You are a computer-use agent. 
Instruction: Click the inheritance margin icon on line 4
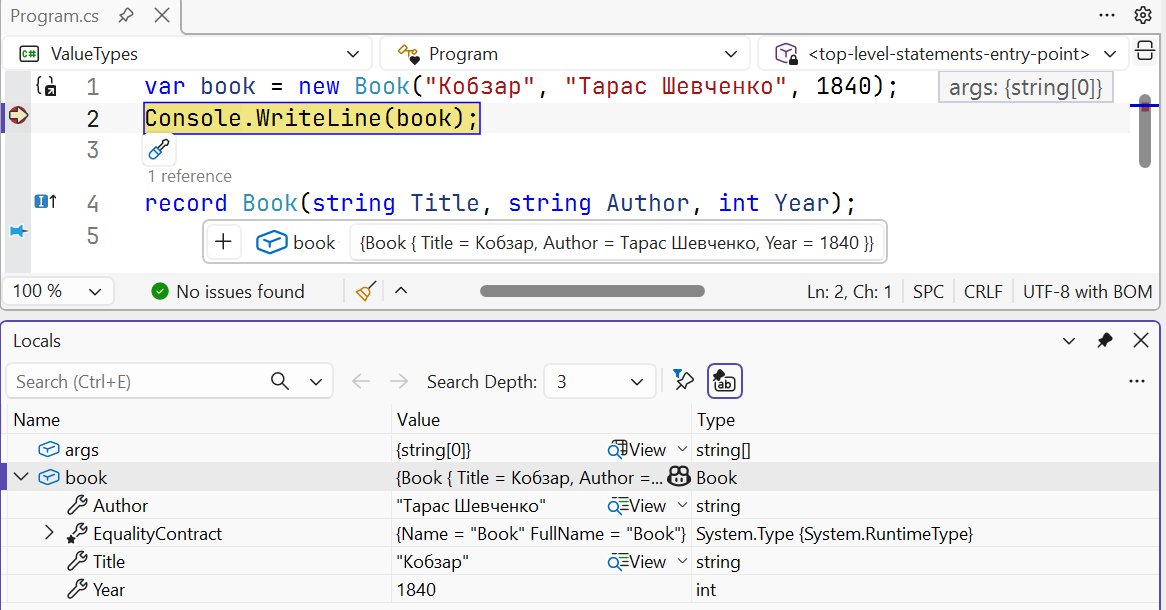pyautogui.click(x=45, y=201)
